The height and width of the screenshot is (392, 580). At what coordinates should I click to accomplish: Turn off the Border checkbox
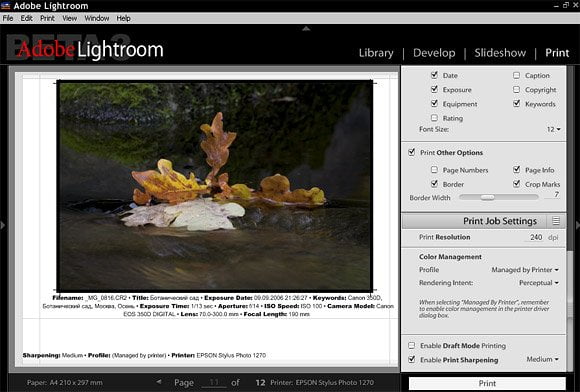tap(434, 184)
